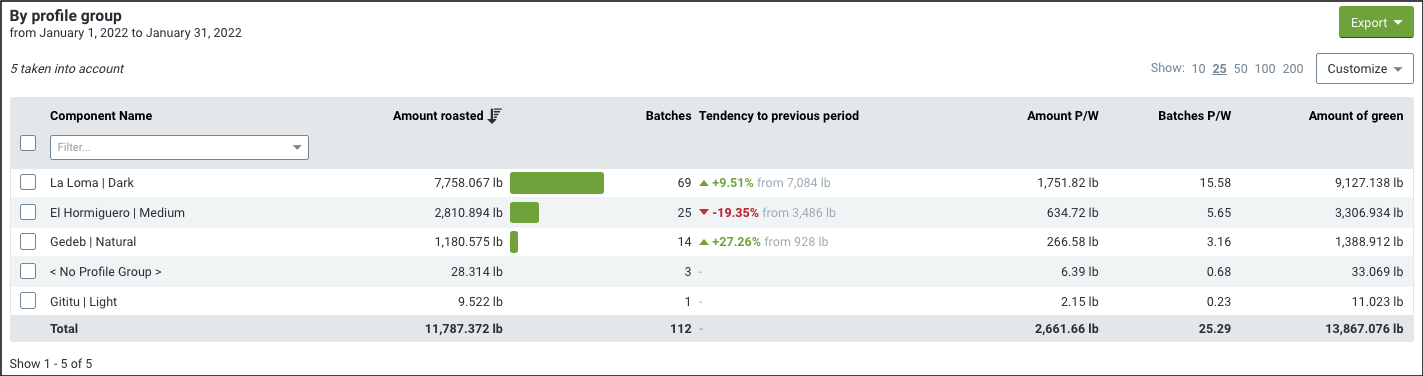Open the Component Name filter dropdown arrow
The height and width of the screenshot is (376, 1423).
[297, 148]
